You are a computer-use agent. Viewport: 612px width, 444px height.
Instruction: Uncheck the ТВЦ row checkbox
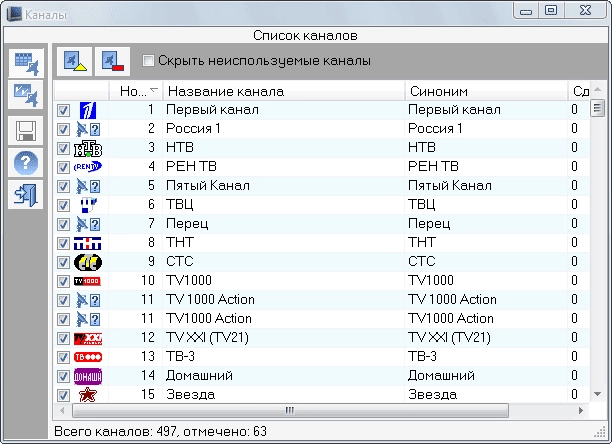(63, 205)
